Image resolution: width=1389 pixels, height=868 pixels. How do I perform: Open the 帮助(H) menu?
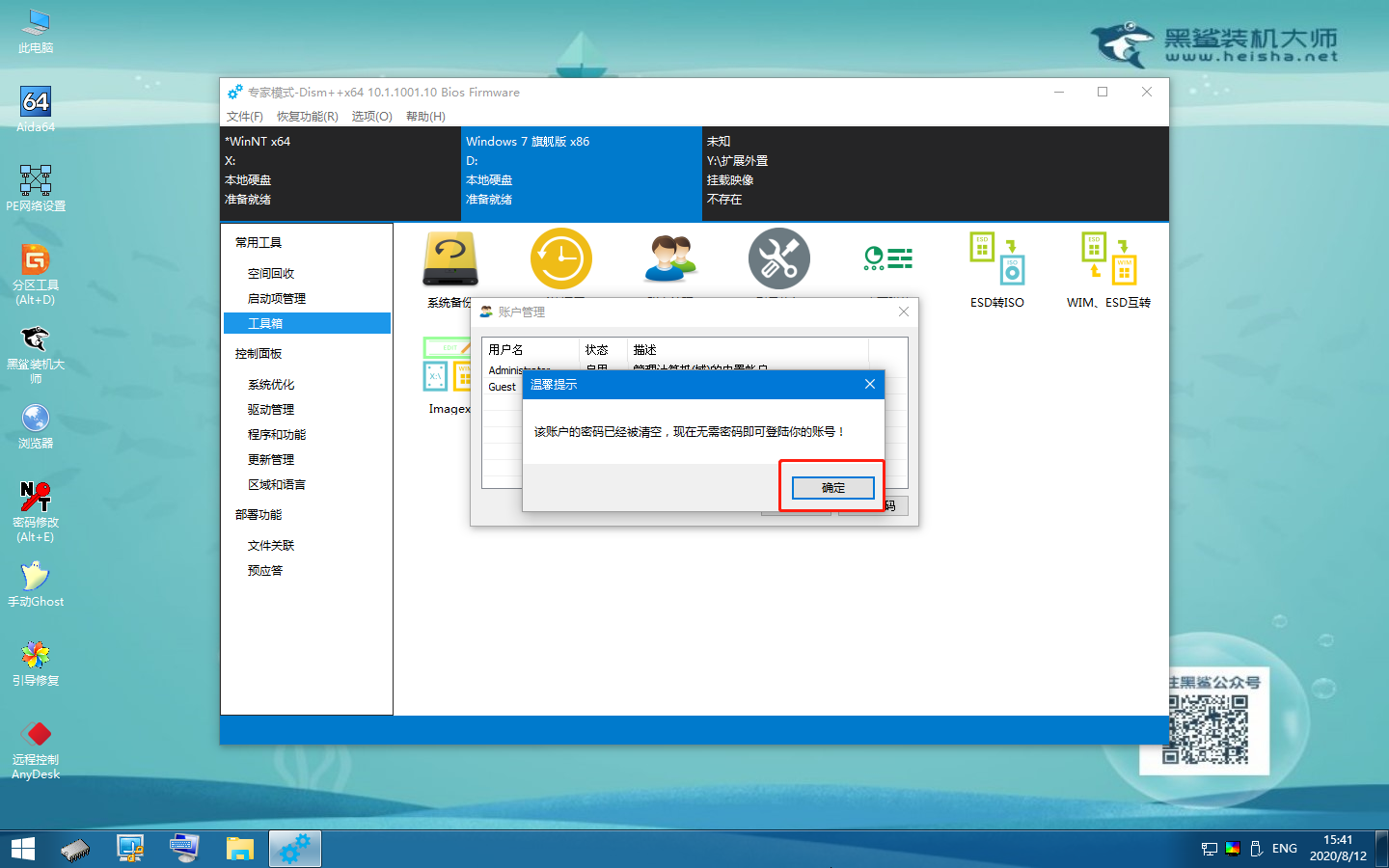425,116
